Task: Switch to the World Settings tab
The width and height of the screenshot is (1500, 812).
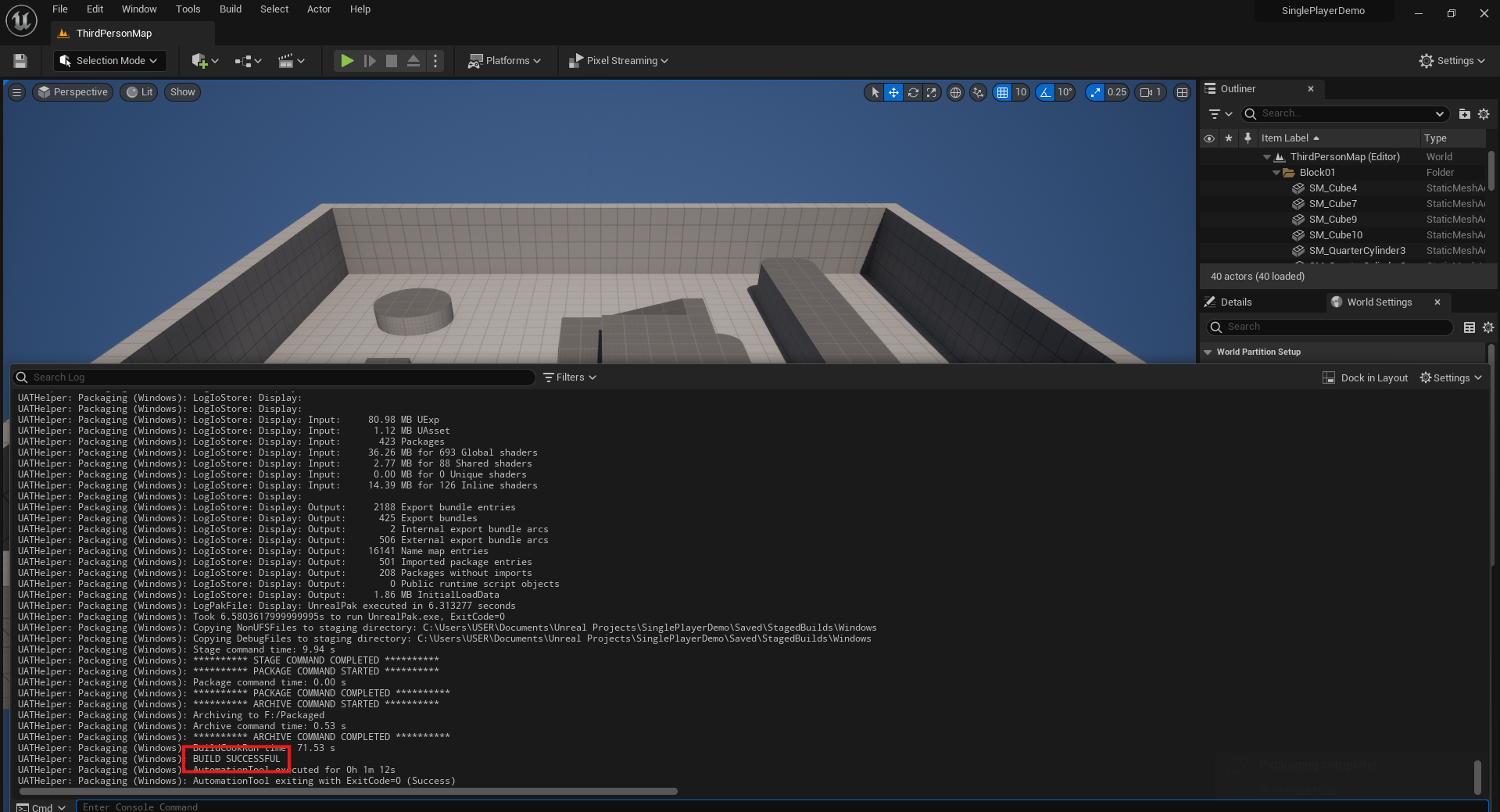Action: pyautogui.click(x=1378, y=302)
